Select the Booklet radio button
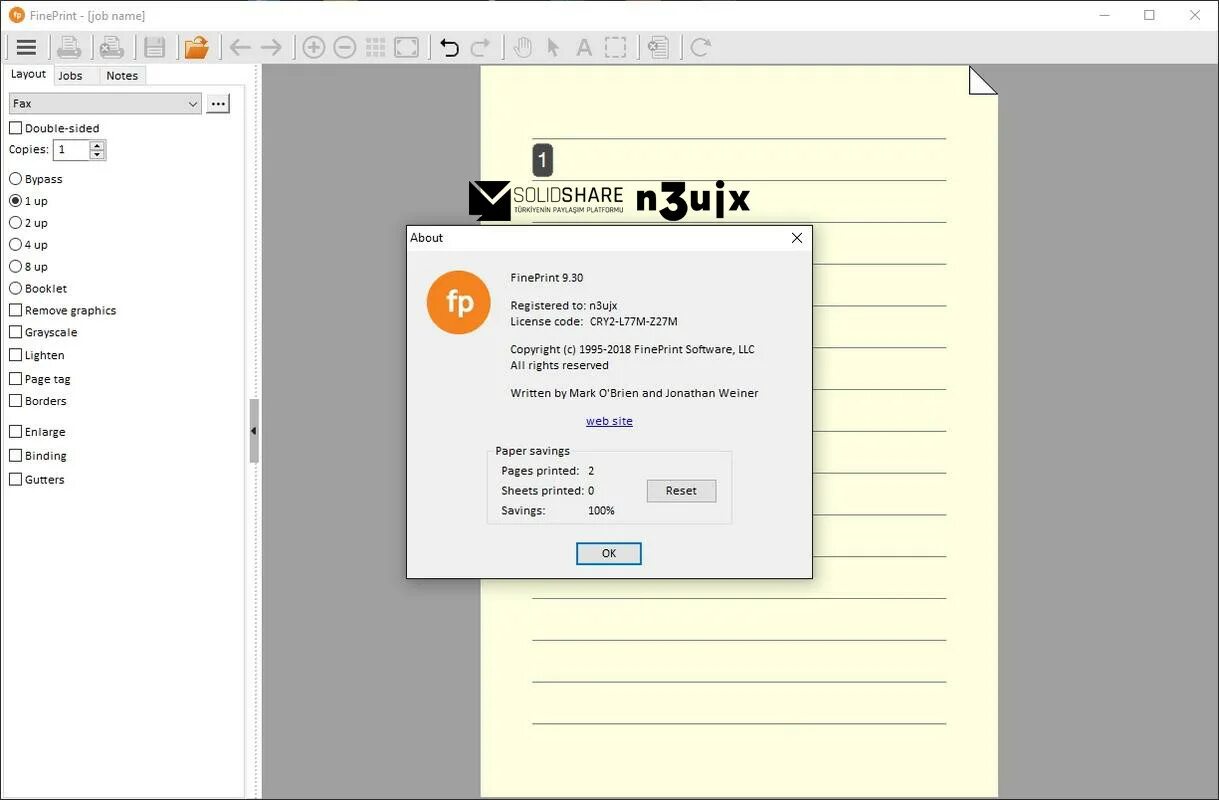1219x800 pixels. 15,288
